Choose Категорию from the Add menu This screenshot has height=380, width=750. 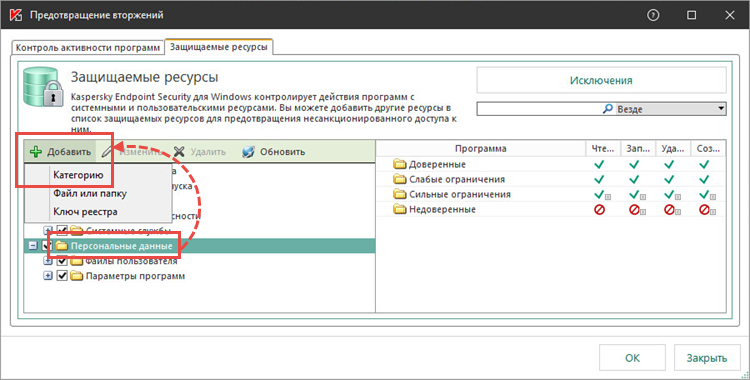coord(78,175)
